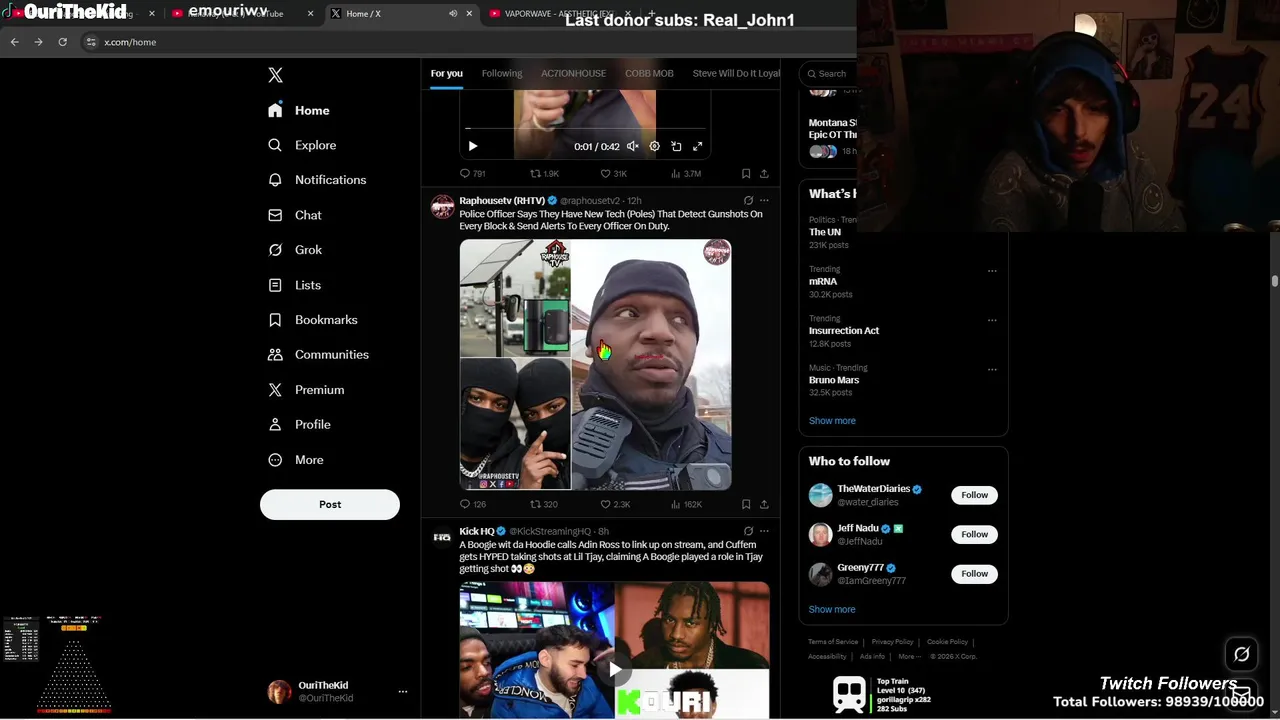Repost Raphousetv post with 320 reposts
The image size is (1280, 720).
[x=544, y=505]
